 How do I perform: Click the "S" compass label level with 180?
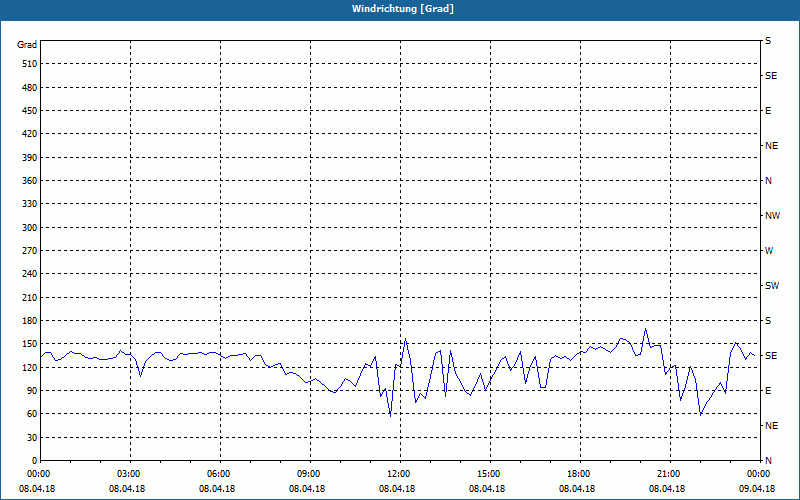[768, 321]
